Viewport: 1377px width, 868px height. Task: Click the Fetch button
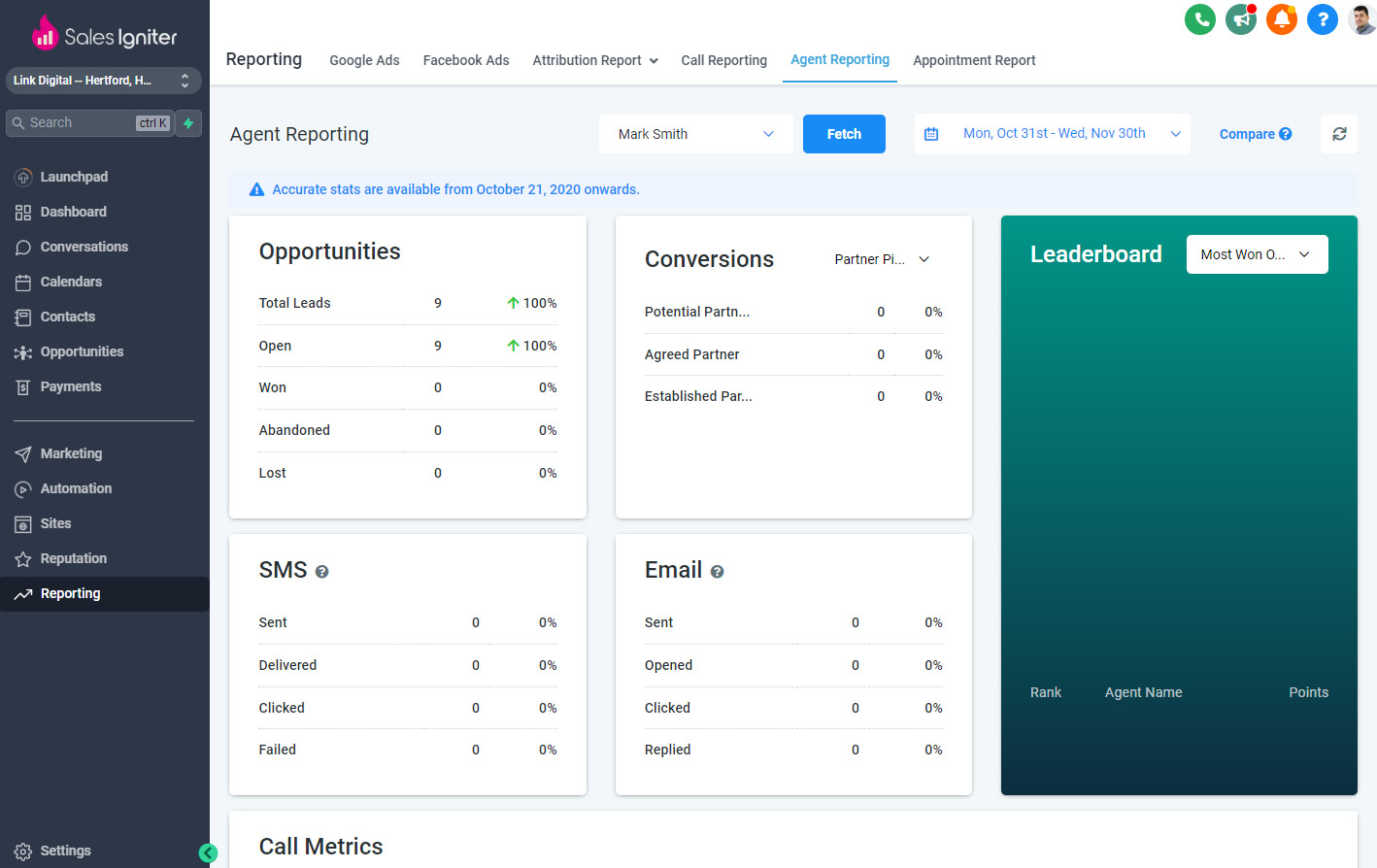point(844,134)
